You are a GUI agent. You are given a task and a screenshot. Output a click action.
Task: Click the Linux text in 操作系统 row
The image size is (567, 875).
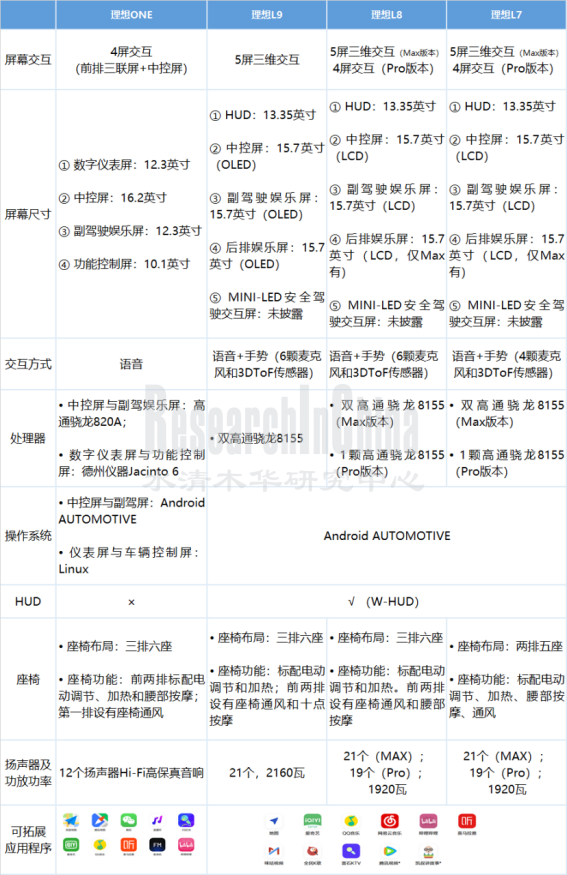coord(74,569)
